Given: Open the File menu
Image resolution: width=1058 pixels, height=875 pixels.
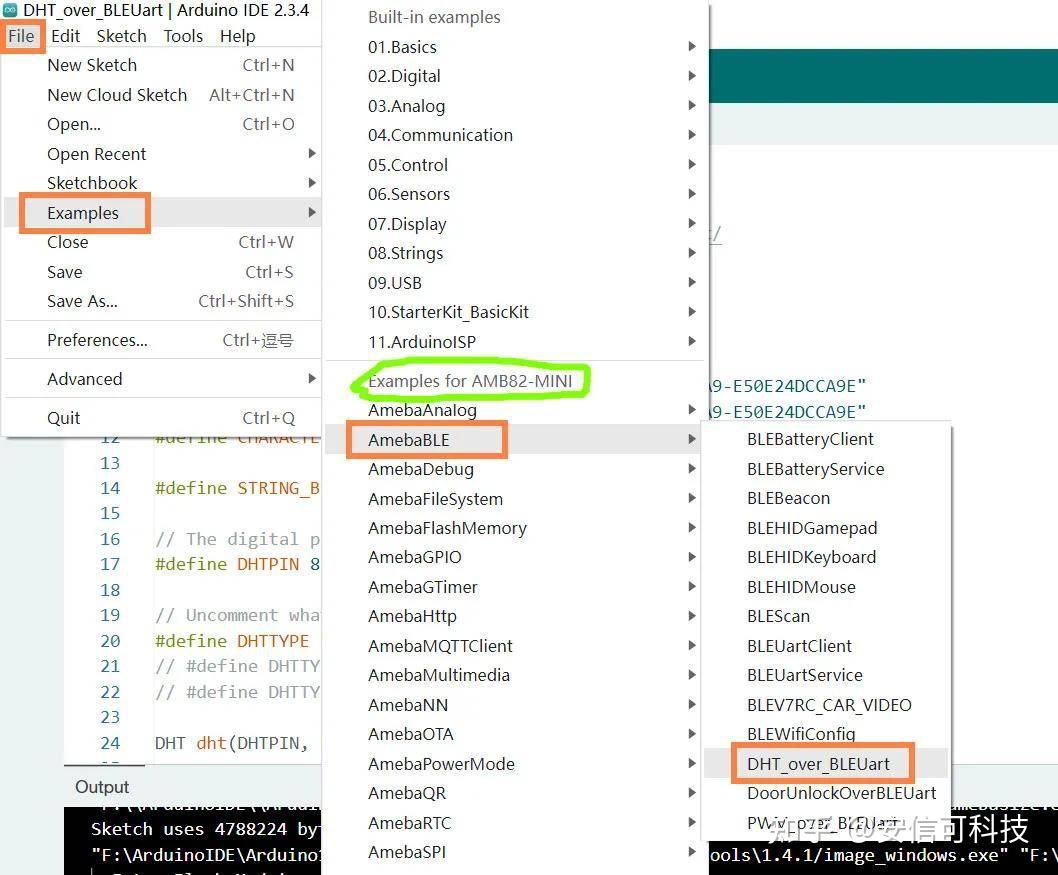Looking at the screenshot, I should click(x=22, y=36).
